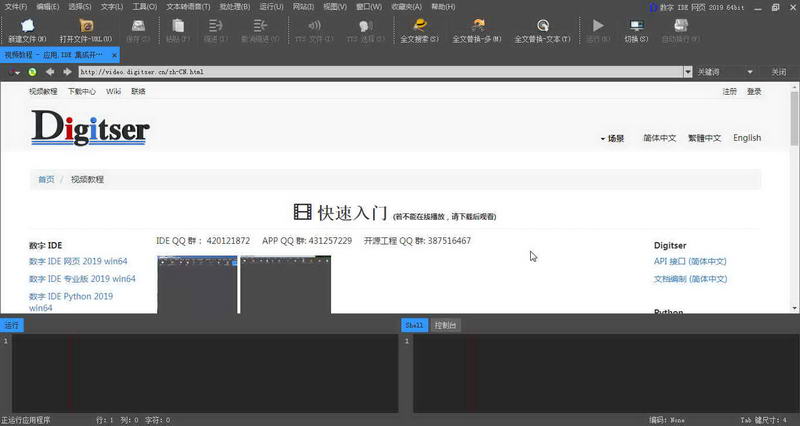This screenshot has width=800, height=426.
Task: Switch page language to English
Action: click(x=747, y=138)
